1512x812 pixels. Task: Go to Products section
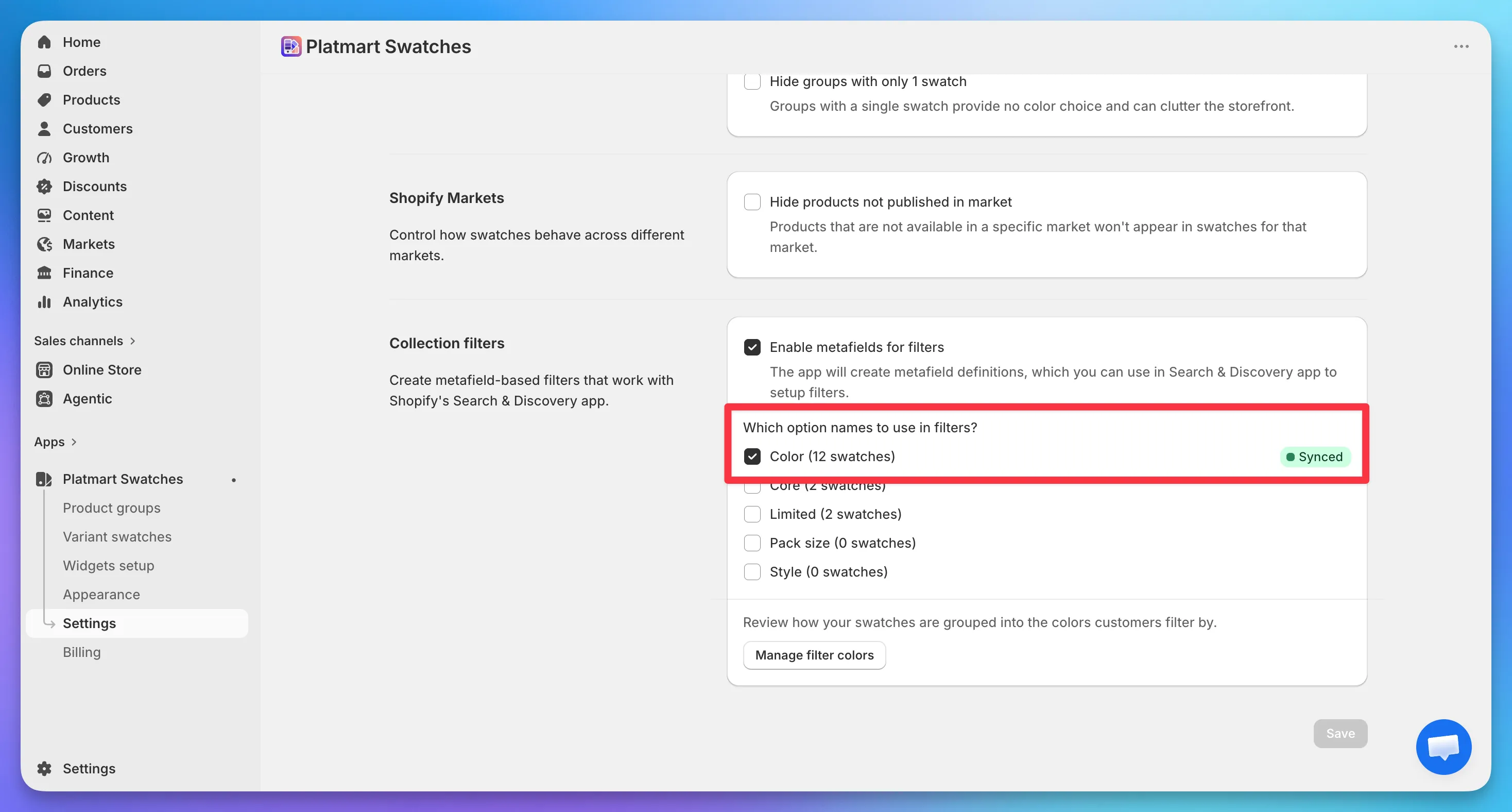pos(92,100)
